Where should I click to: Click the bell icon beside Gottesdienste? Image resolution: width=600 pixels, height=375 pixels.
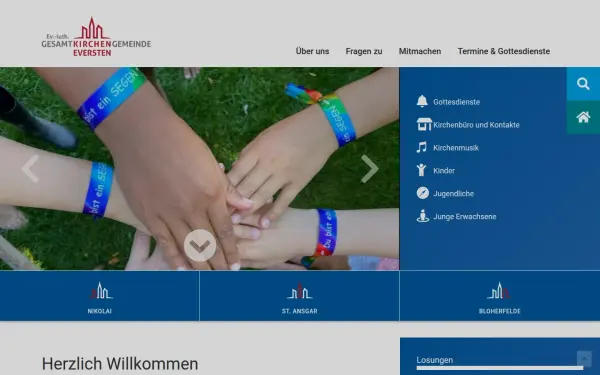point(422,101)
